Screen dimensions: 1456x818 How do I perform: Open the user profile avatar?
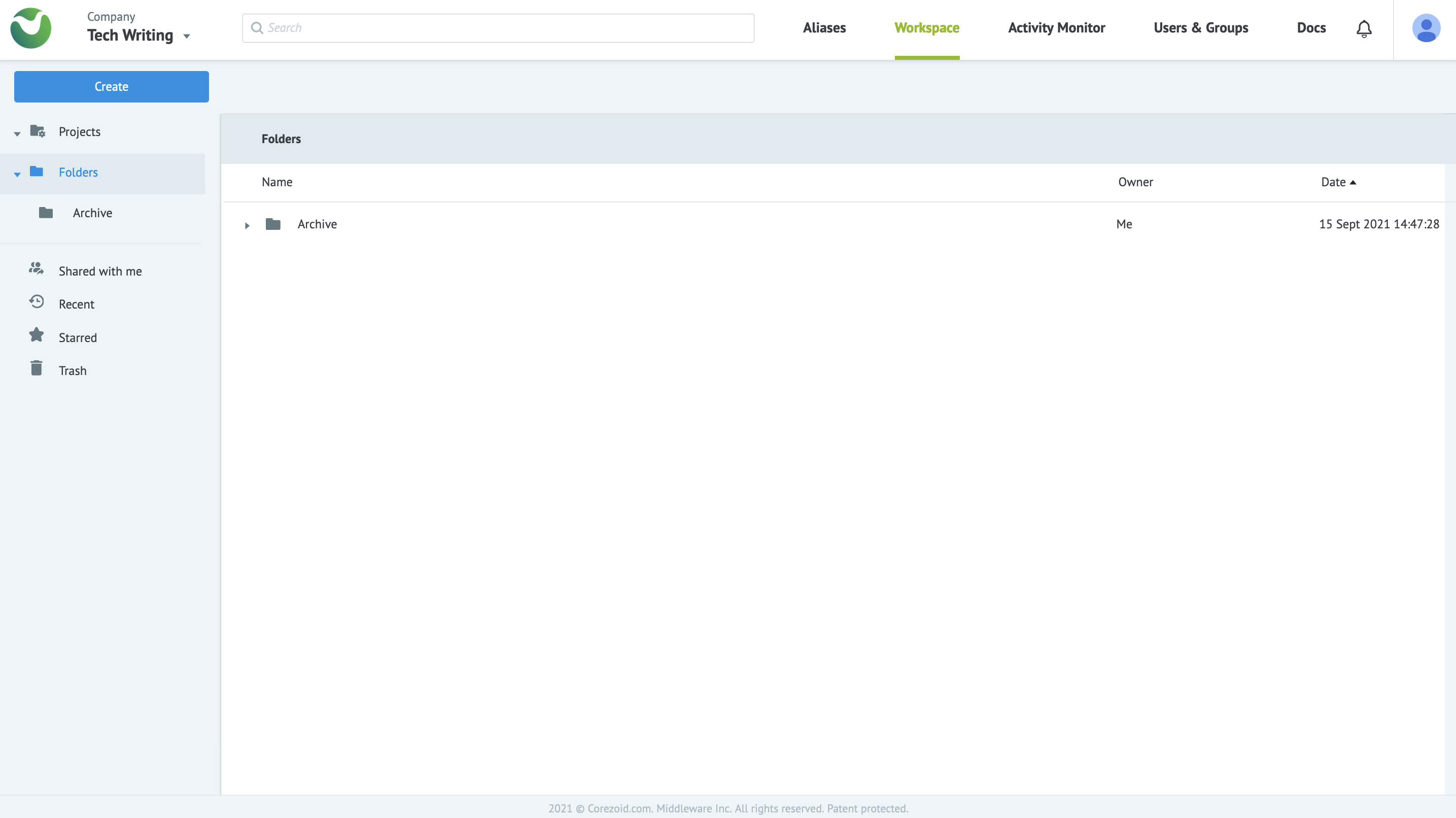1426,28
